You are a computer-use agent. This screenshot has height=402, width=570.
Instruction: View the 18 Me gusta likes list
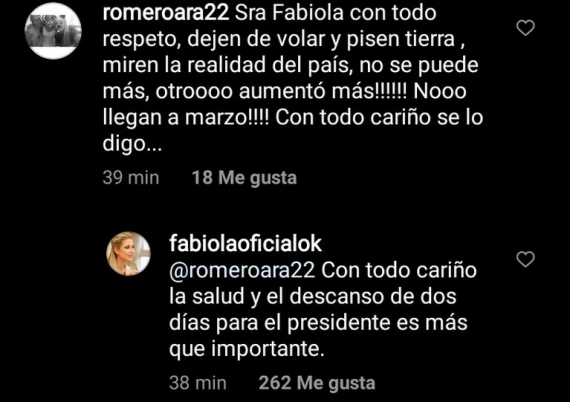coord(244,178)
